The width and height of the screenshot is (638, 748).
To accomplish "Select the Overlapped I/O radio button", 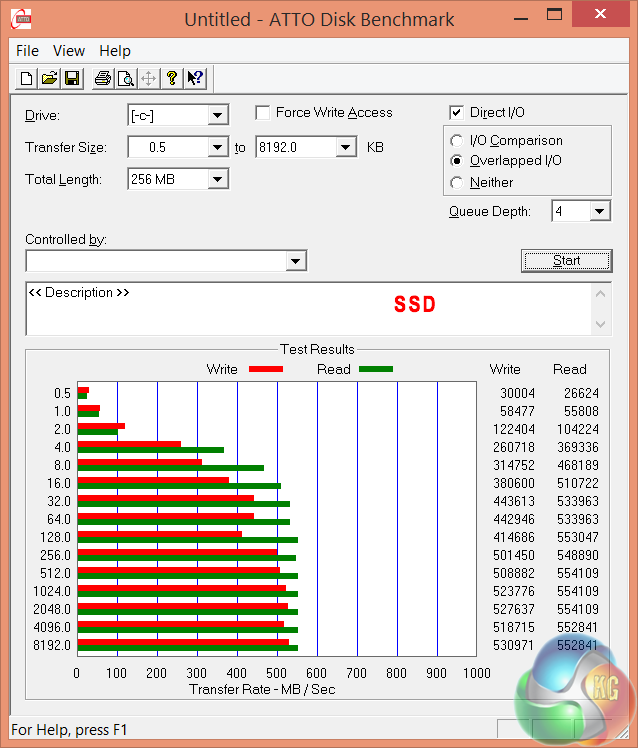I will coord(457,161).
